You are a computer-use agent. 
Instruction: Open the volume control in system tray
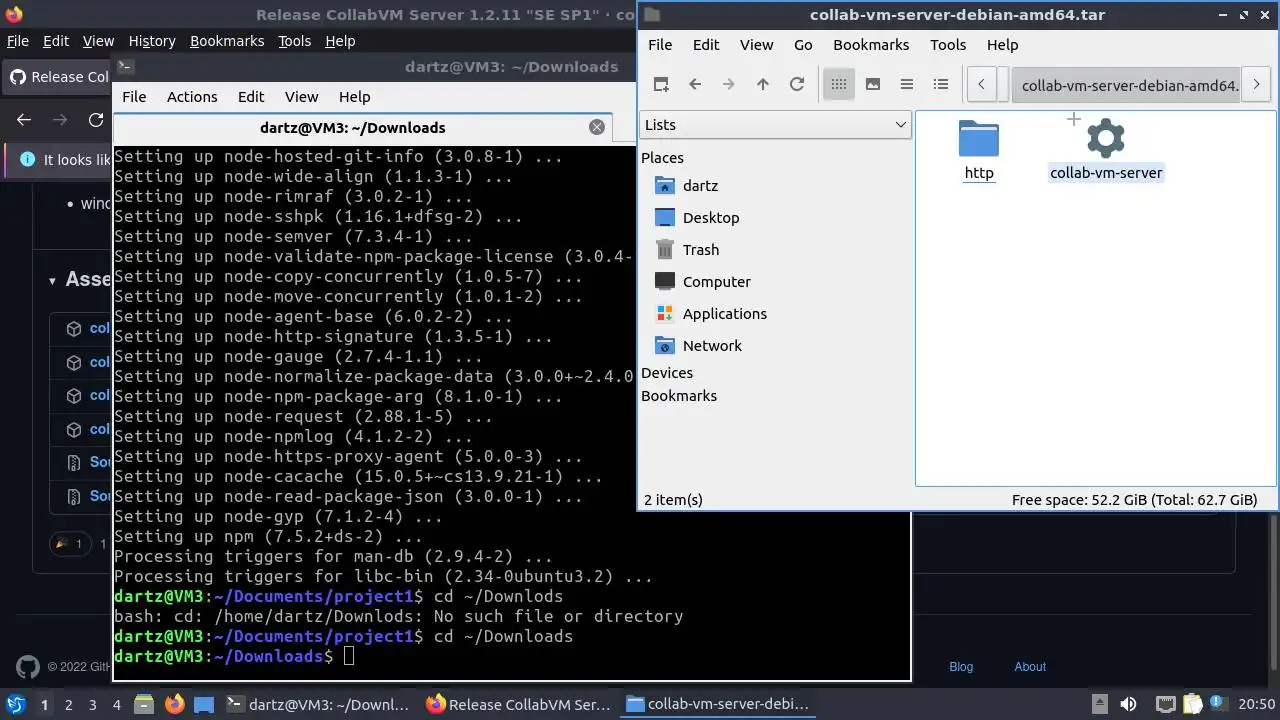pyautogui.click(x=1128, y=704)
